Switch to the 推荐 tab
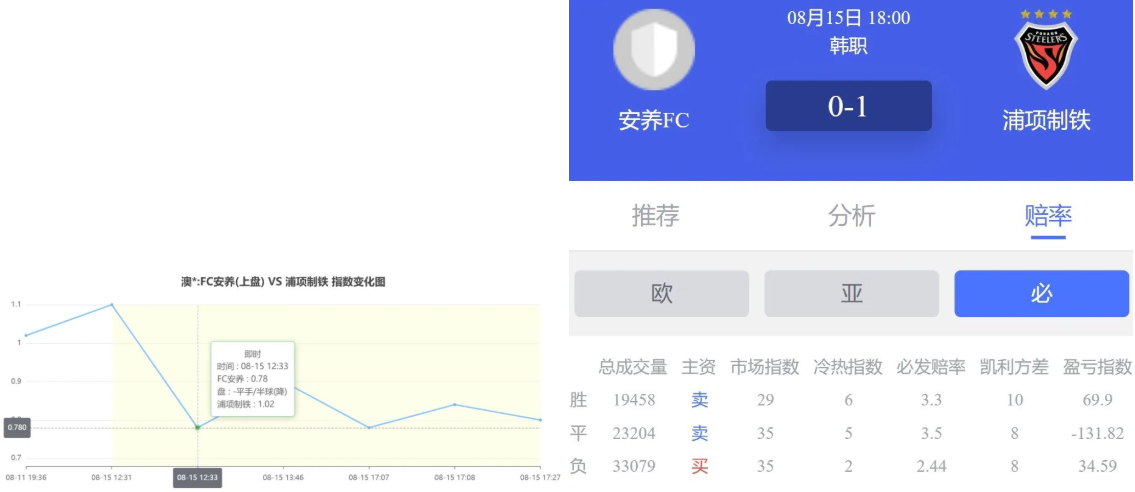This screenshot has width=1135, height=492. [x=655, y=215]
